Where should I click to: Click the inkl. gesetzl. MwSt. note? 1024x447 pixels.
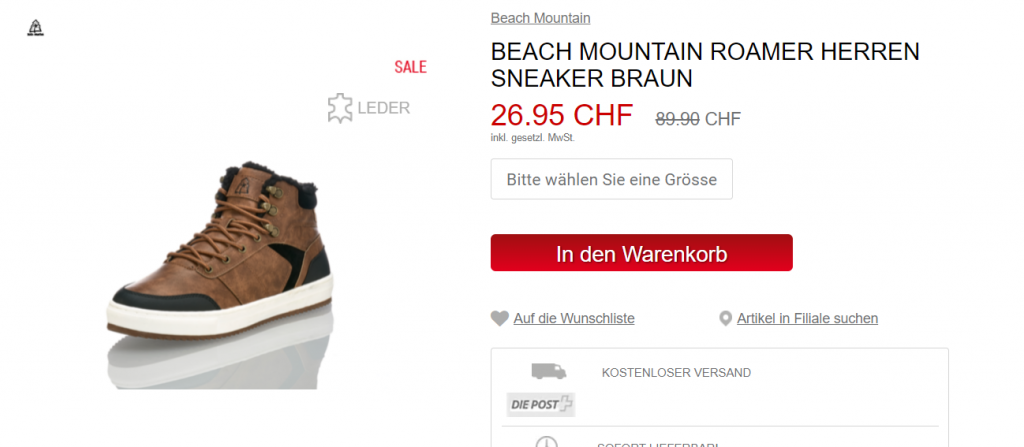pos(533,138)
